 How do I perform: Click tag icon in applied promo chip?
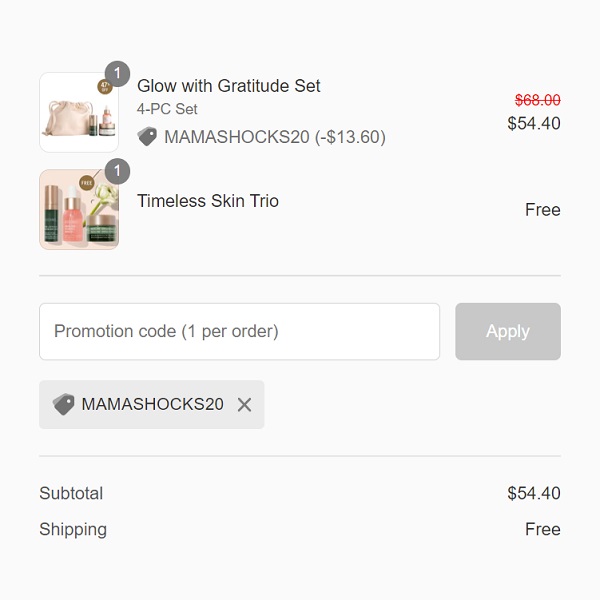pyautogui.click(x=64, y=405)
